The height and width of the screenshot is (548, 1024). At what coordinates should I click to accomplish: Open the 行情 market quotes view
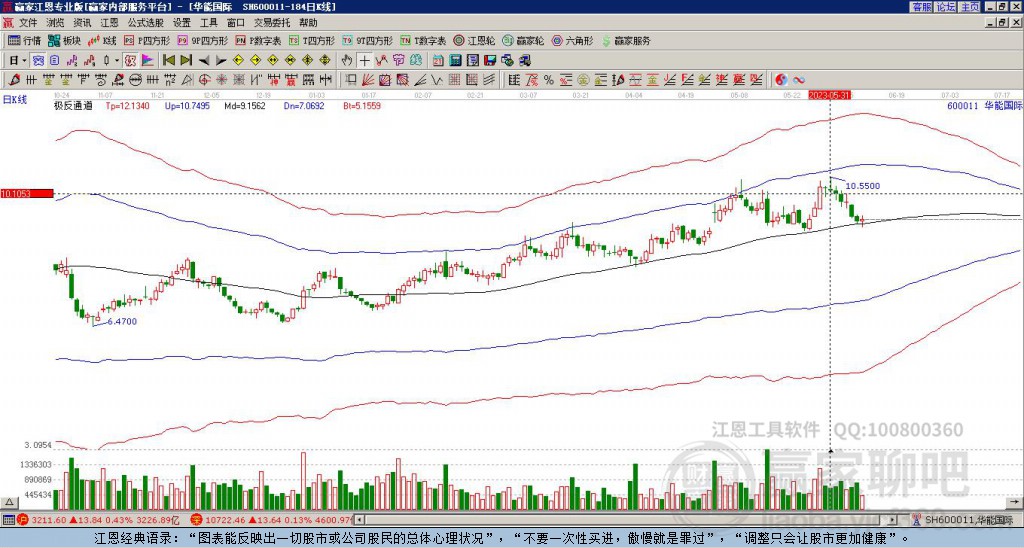24,40
